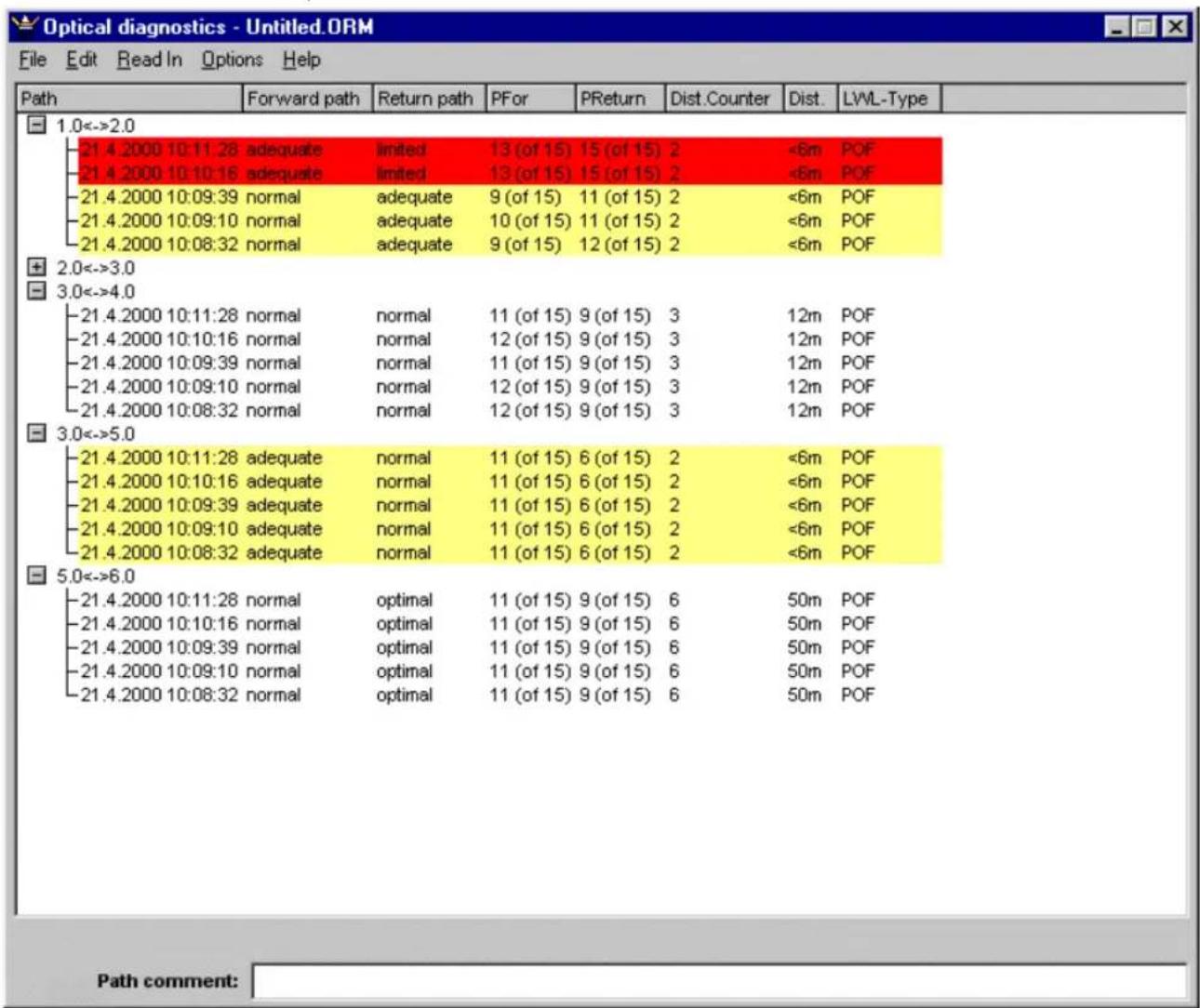The width and height of the screenshot is (1200, 1008).
Task: Click '10 (of 15)' PFor value
Action: coord(529,220)
